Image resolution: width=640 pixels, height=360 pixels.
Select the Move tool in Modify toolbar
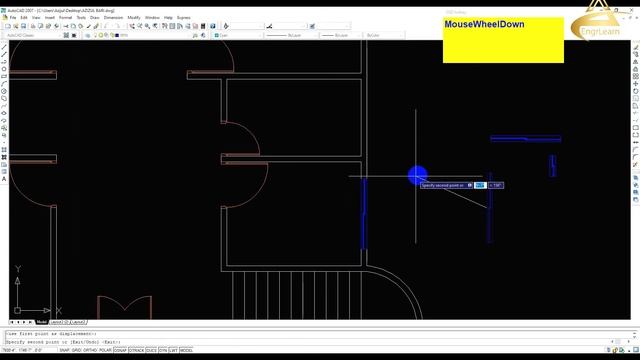coord(636,84)
